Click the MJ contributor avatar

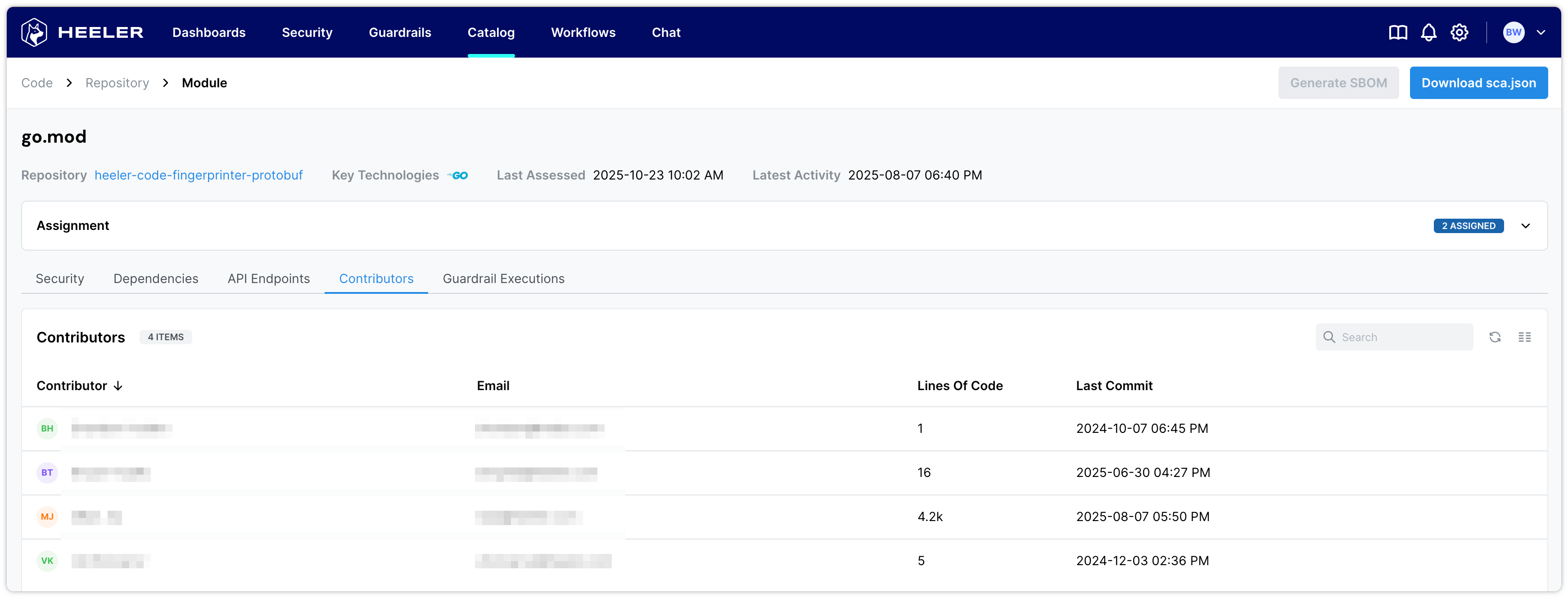[x=47, y=517]
